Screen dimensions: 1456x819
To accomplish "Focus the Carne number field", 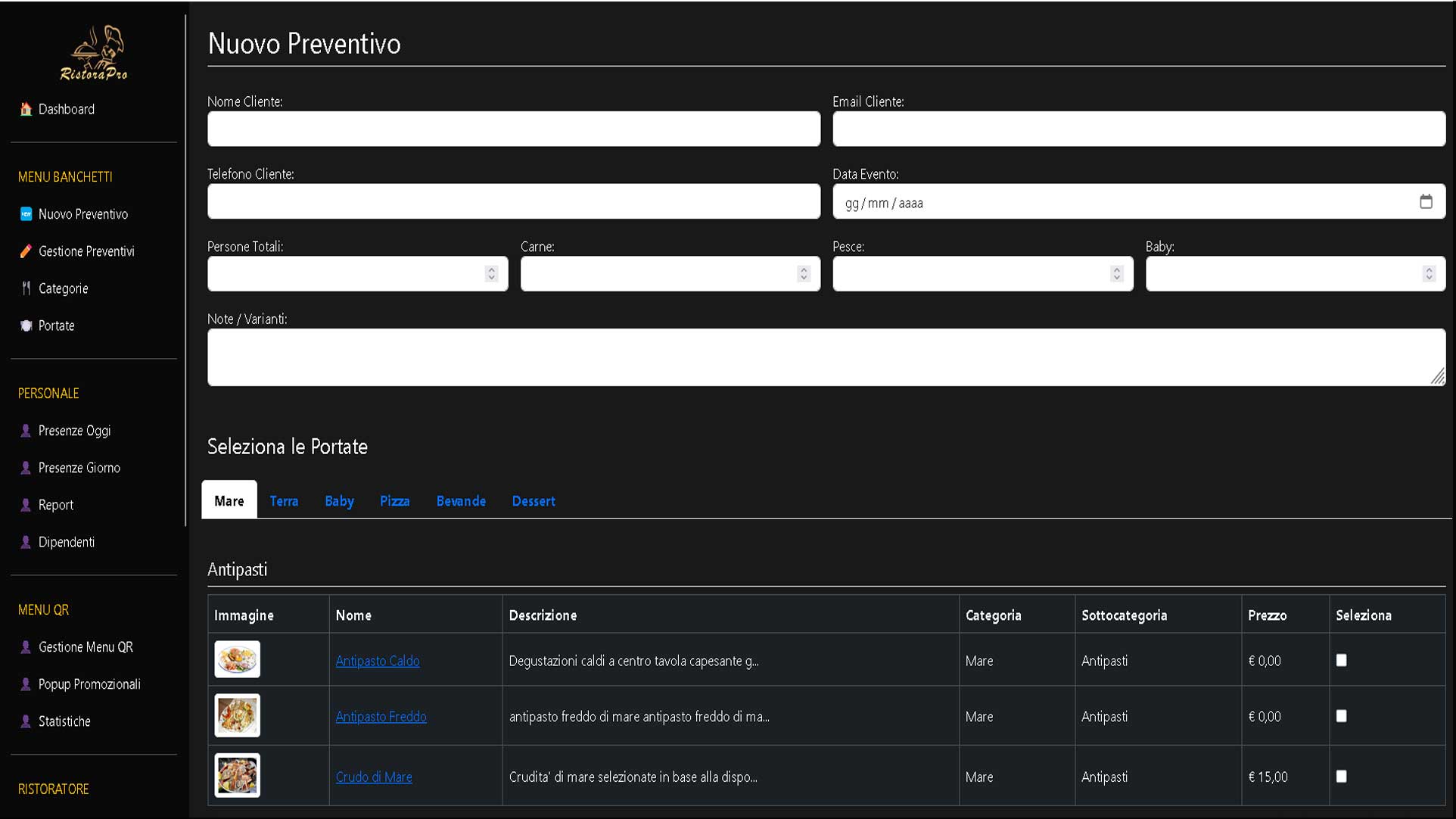I will 670,273.
